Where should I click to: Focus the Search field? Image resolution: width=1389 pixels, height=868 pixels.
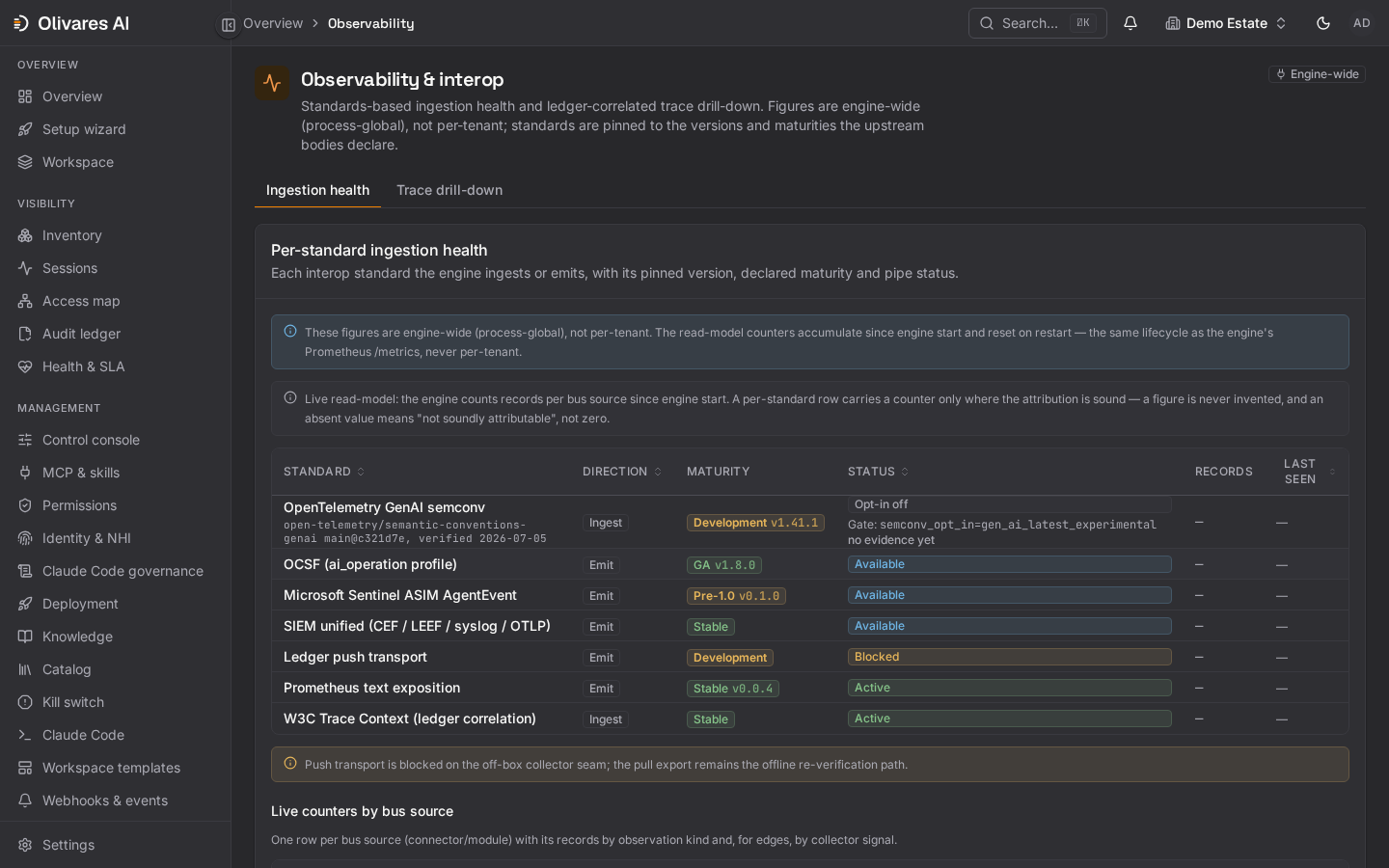(x=1037, y=23)
